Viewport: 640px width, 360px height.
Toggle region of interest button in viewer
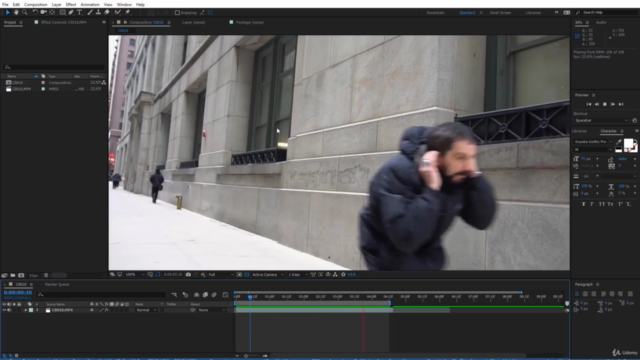pyautogui.click(x=239, y=275)
